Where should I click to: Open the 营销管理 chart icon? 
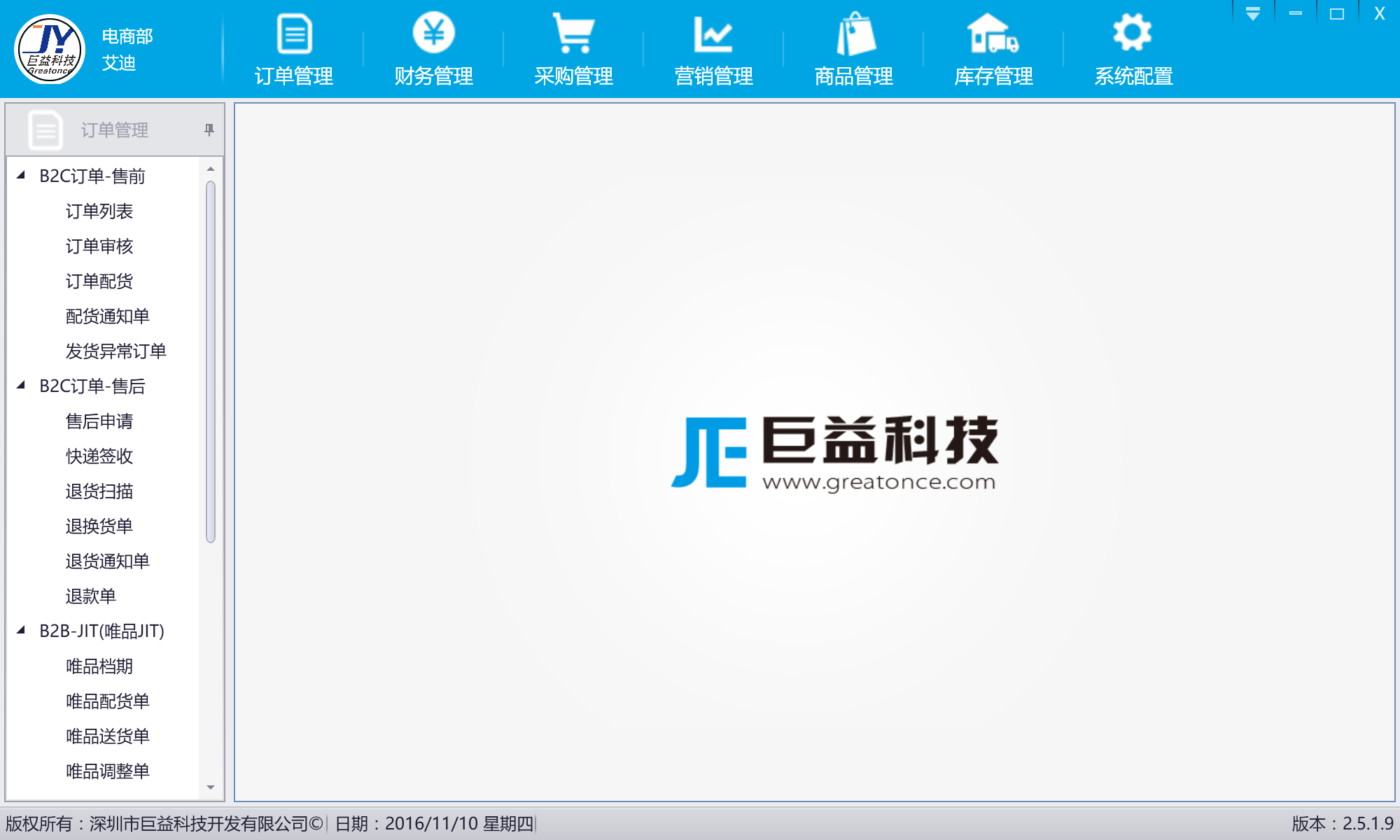pyautogui.click(x=713, y=34)
